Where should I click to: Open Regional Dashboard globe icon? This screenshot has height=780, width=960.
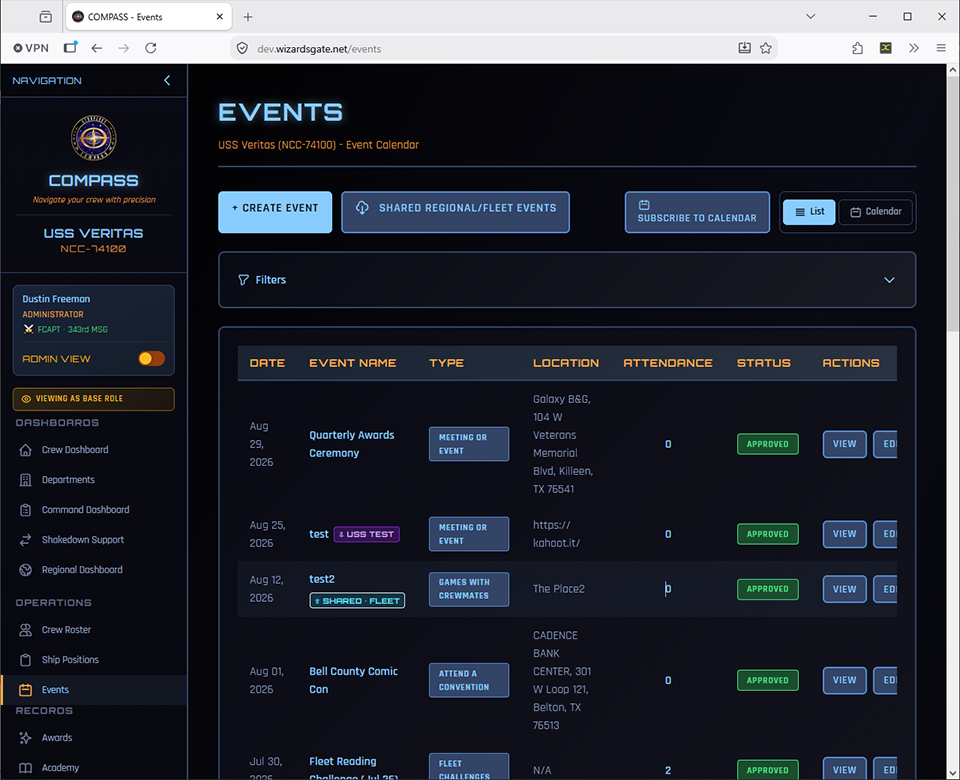coord(25,570)
